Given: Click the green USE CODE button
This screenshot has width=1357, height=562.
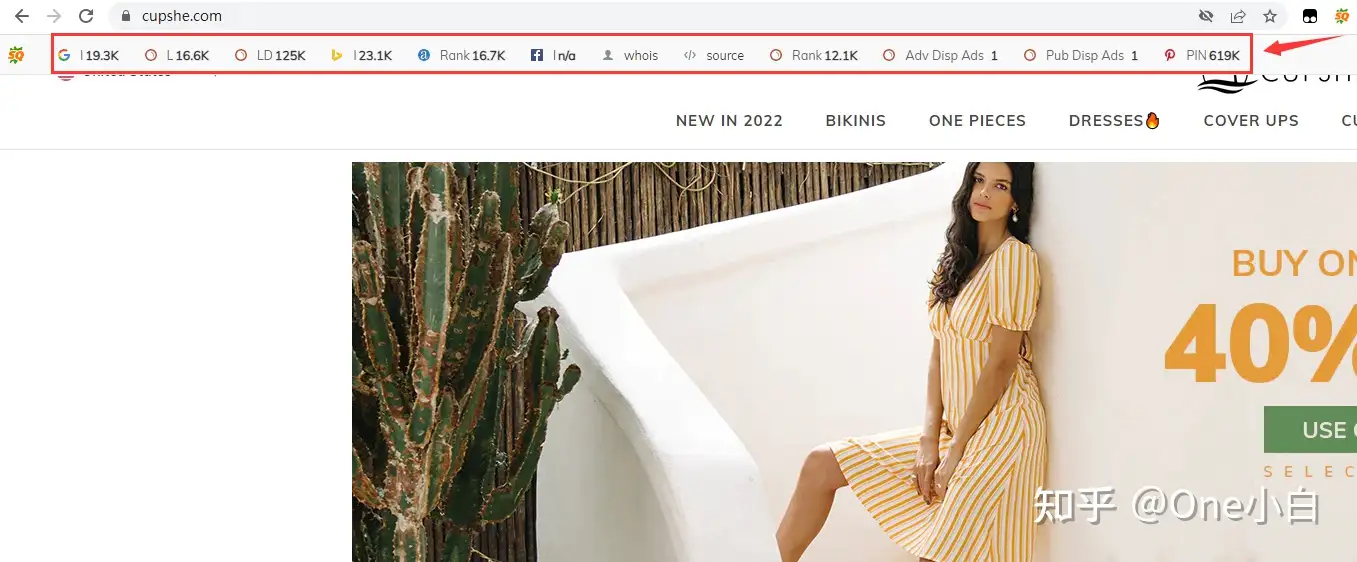Looking at the screenshot, I should tap(1310, 430).
